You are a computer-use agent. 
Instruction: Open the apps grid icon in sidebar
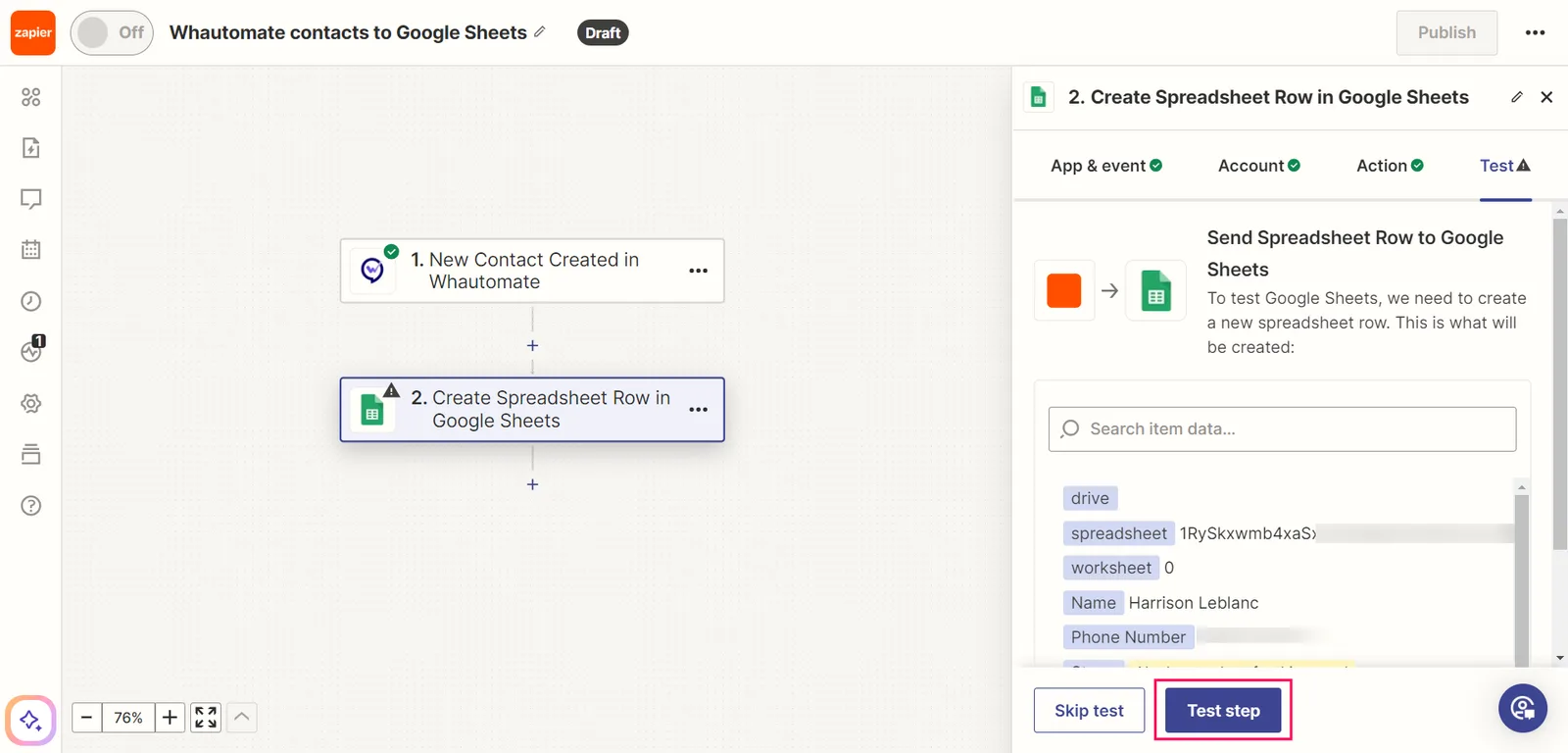[x=31, y=97]
